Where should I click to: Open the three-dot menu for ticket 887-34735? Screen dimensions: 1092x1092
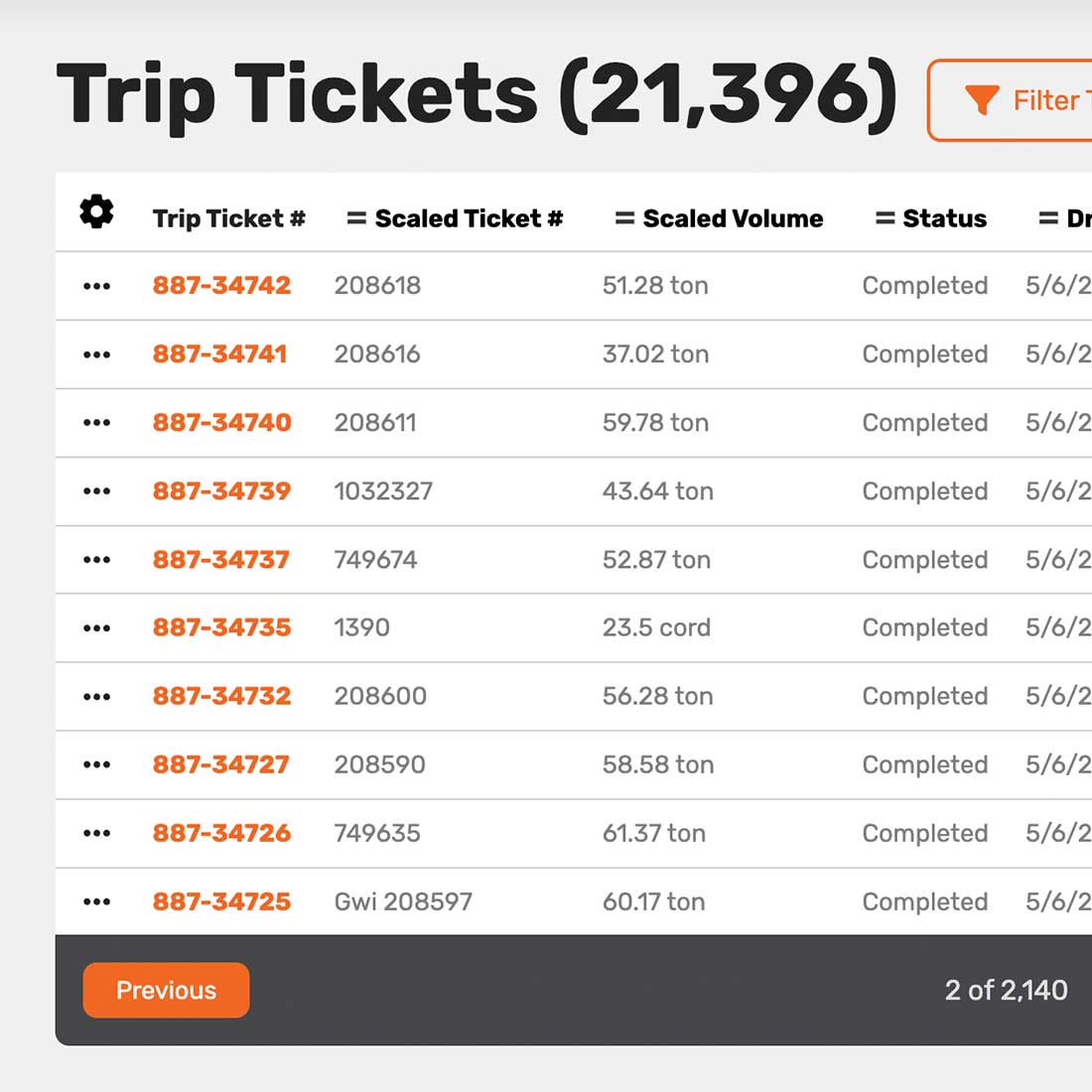(96, 628)
